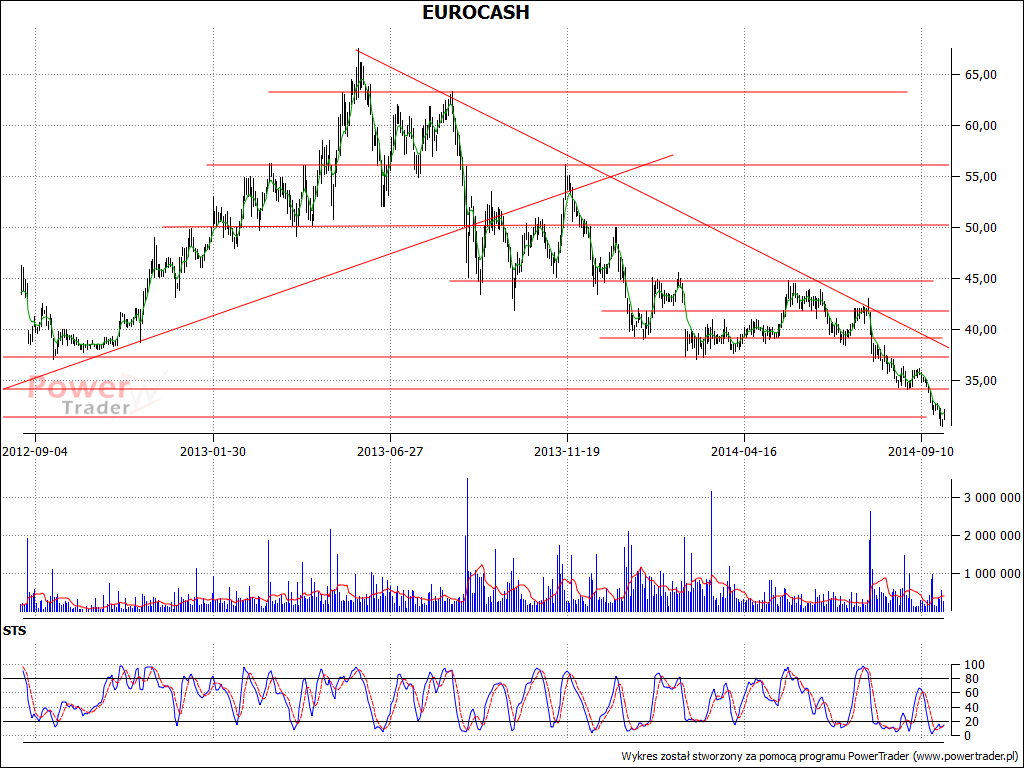The width and height of the screenshot is (1024, 768).
Task: Click the 40,00 price axis label
Action: pyautogui.click(x=980, y=330)
